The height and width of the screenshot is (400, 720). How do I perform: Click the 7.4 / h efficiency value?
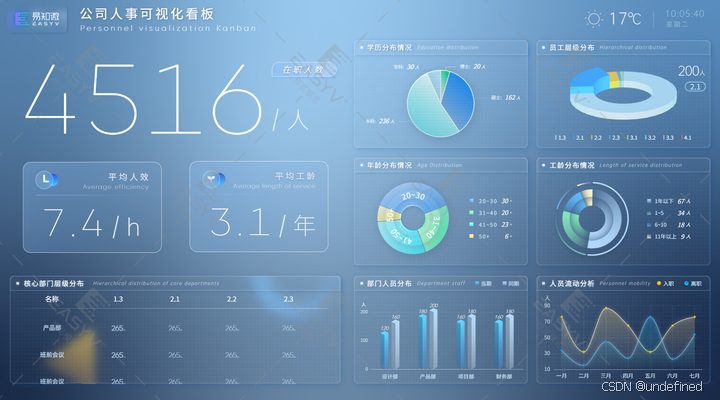(x=91, y=223)
